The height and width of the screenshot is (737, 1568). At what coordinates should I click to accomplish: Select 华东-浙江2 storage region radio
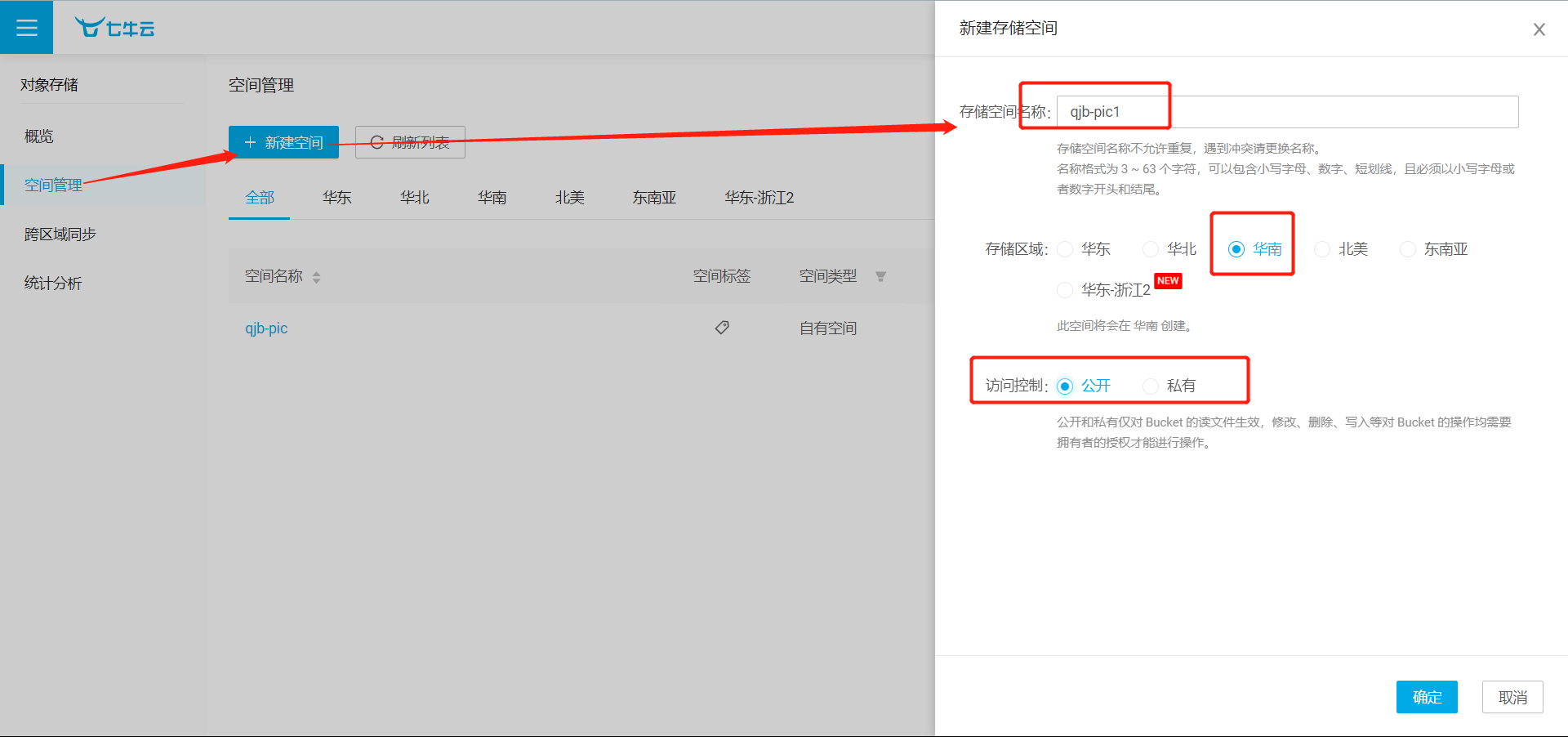pyautogui.click(x=1065, y=290)
